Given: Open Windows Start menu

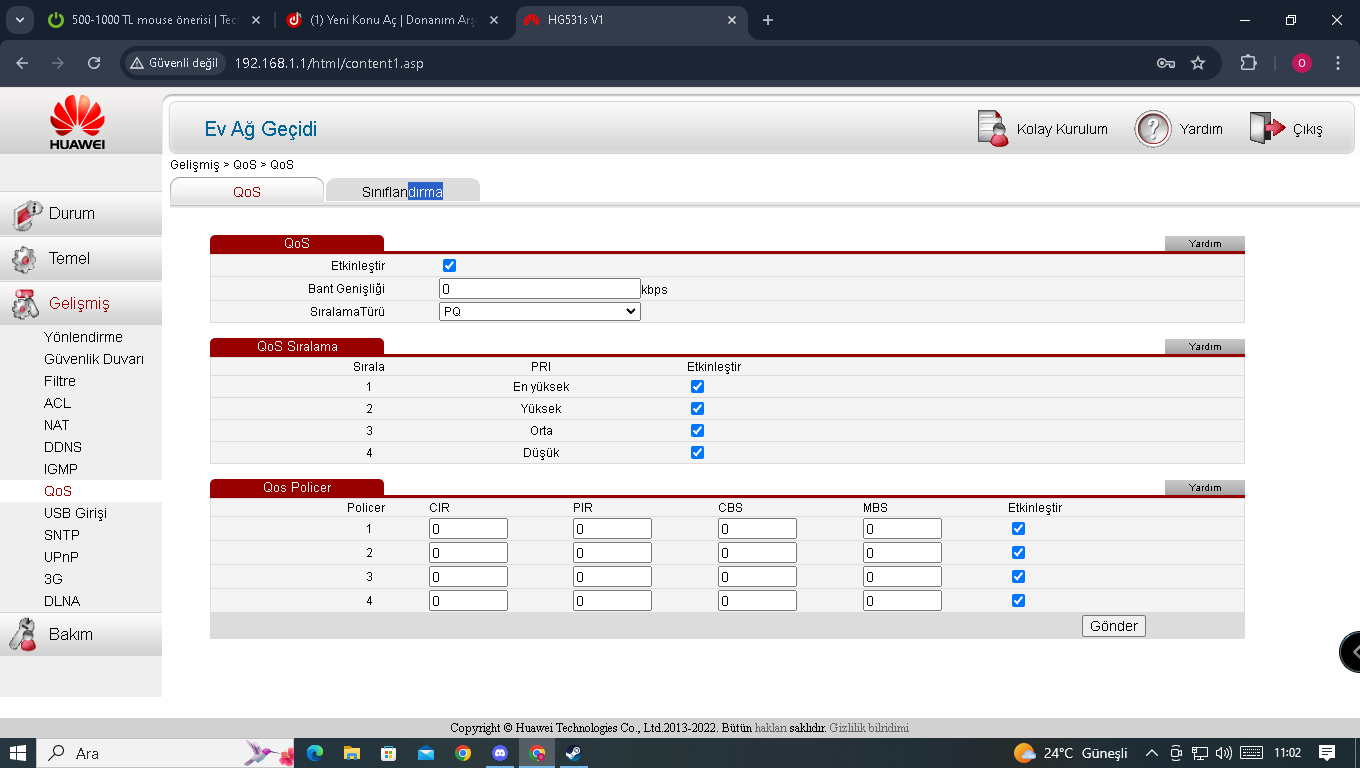Looking at the screenshot, I should coord(18,753).
